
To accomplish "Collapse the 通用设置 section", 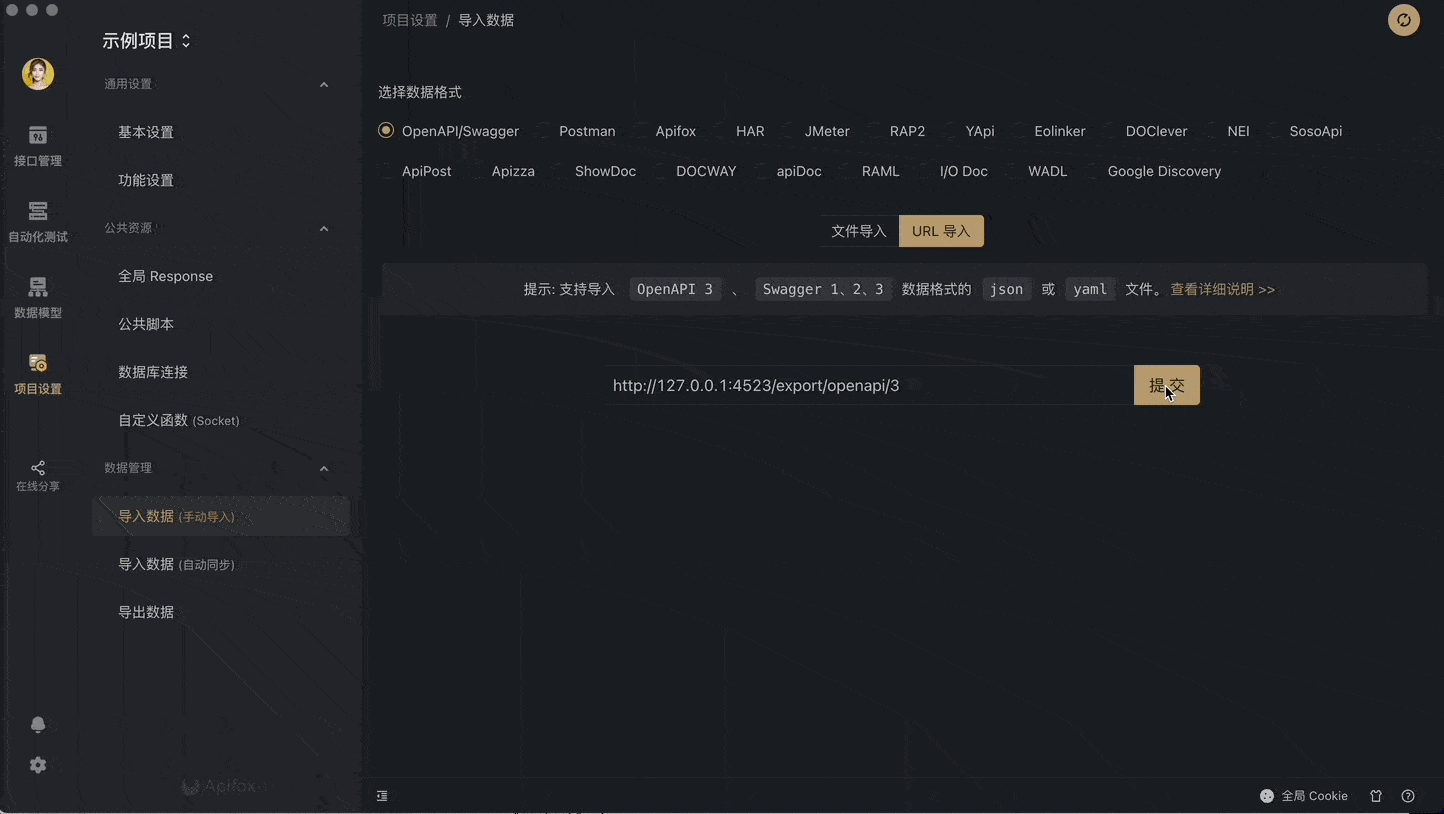I will point(323,84).
